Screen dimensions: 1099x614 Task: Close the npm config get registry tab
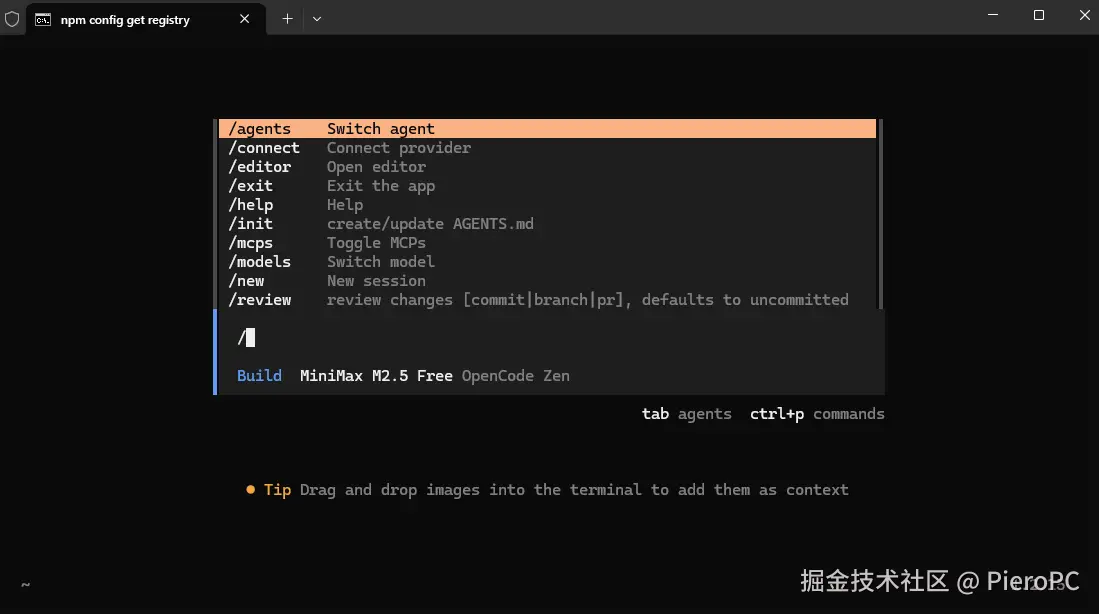click(245, 19)
